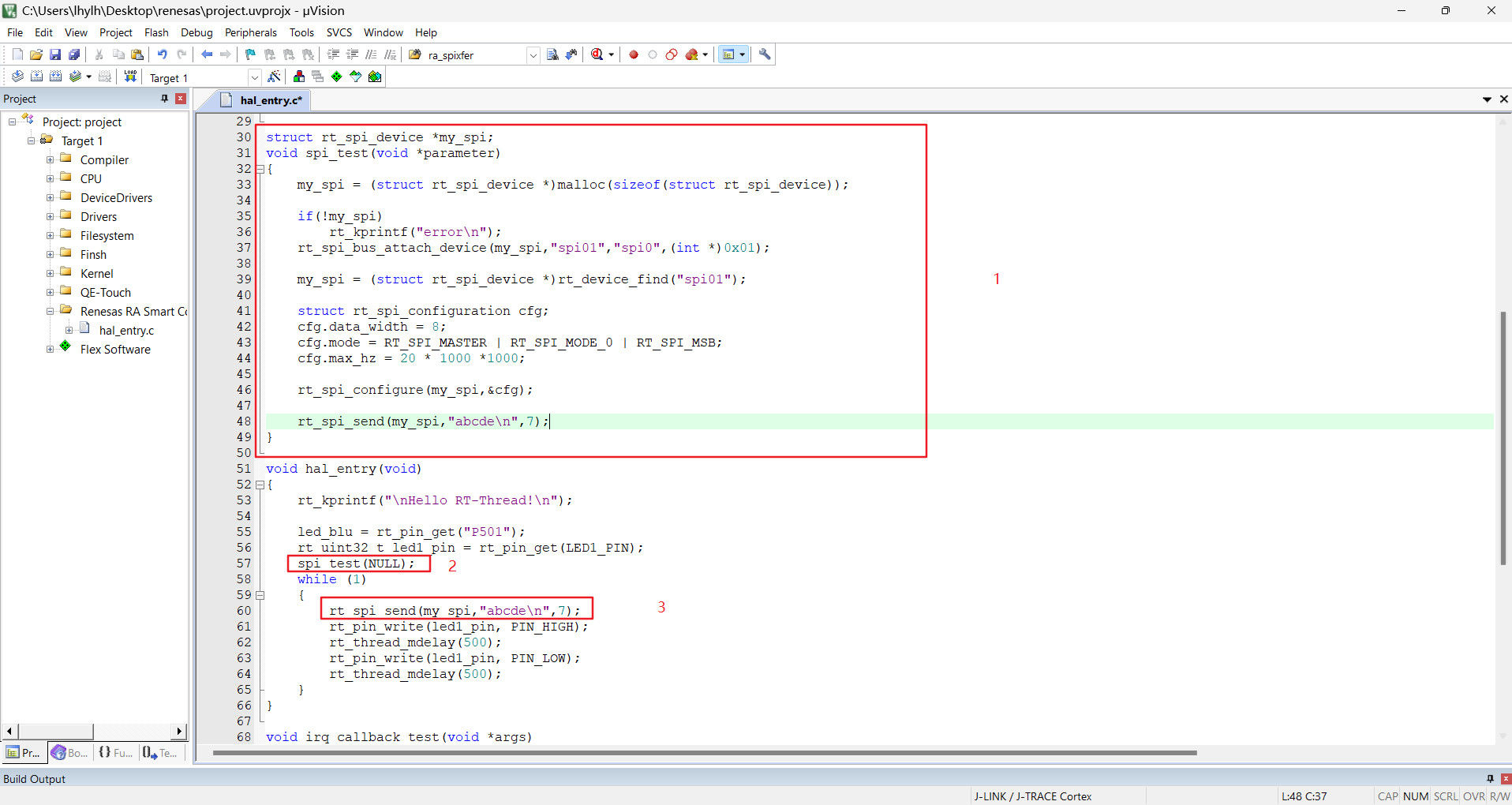Image resolution: width=1512 pixels, height=805 pixels.
Task: Open Manage Run-Time Environment green diamond
Action: (x=337, y=77)
